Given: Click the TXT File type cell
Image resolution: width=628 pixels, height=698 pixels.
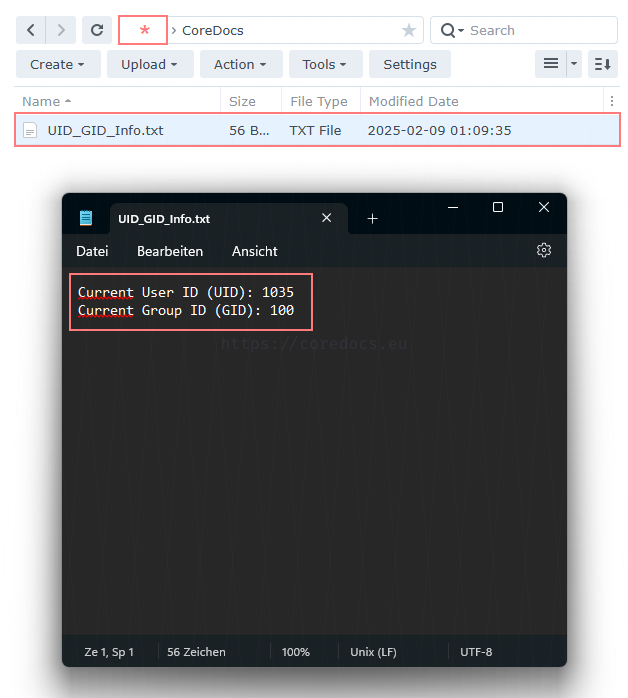Looking at the screenshot, I should click(315, 130).
